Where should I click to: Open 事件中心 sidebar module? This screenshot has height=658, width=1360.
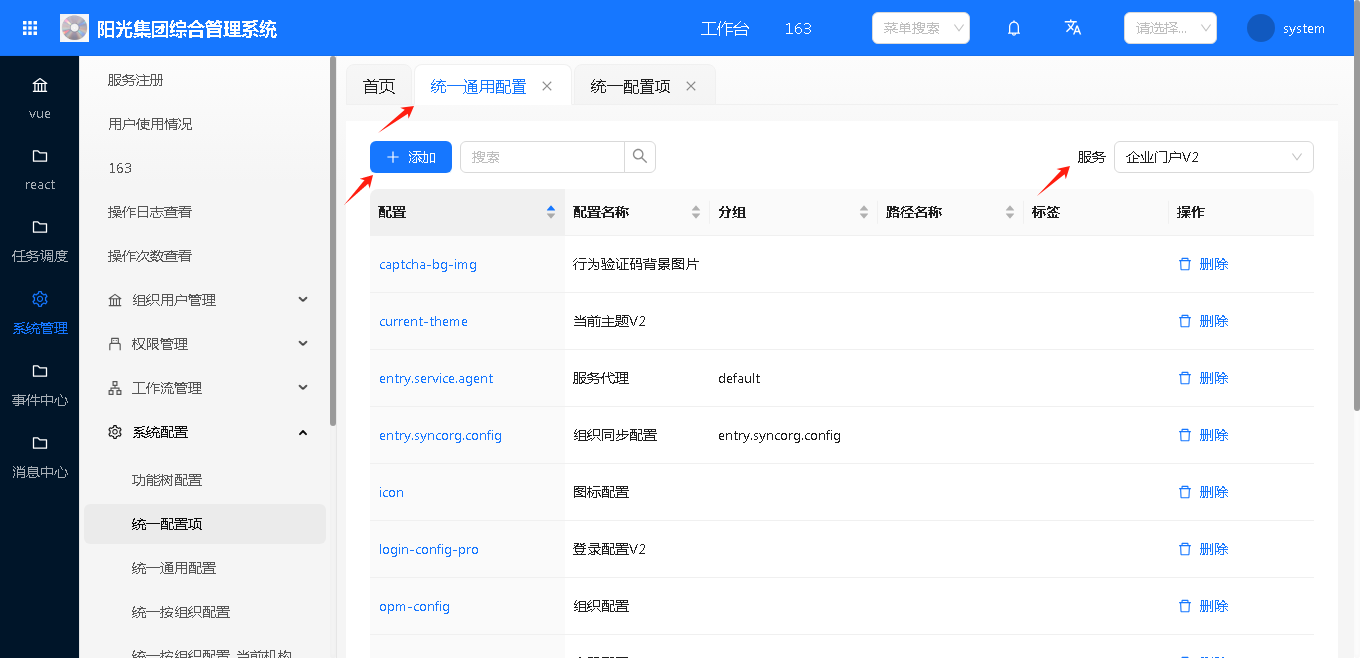click(x=40, y=384)
